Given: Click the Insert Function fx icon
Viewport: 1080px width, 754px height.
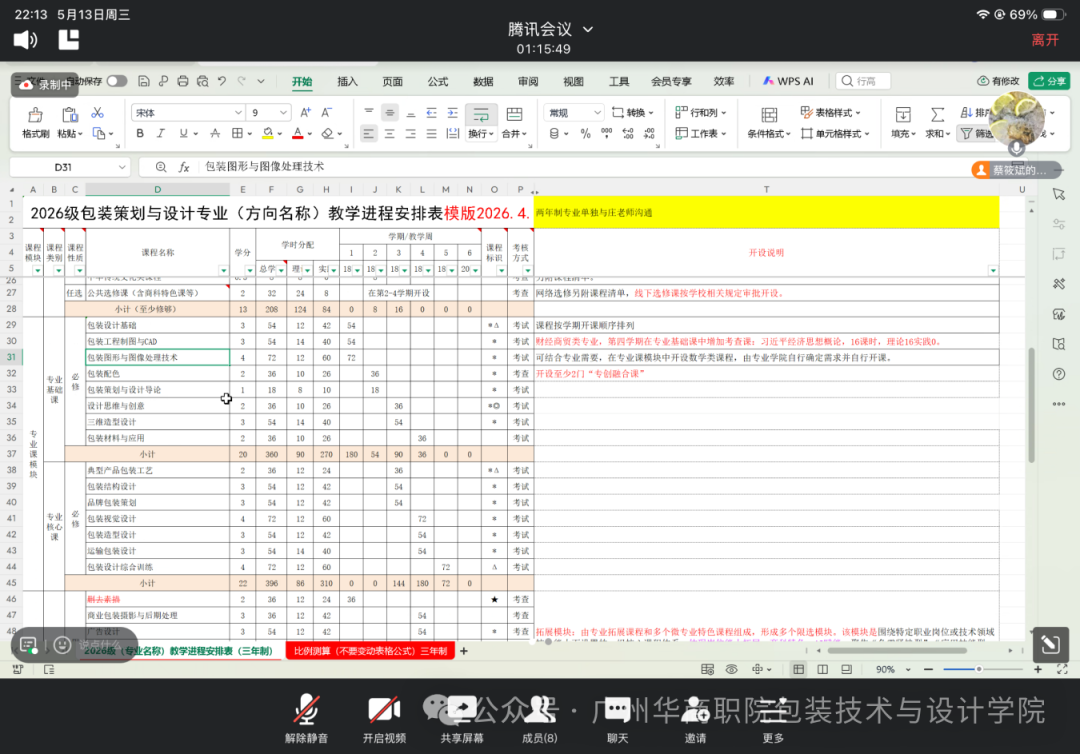Looking at the screenshot, I should (x=184, y=167).
